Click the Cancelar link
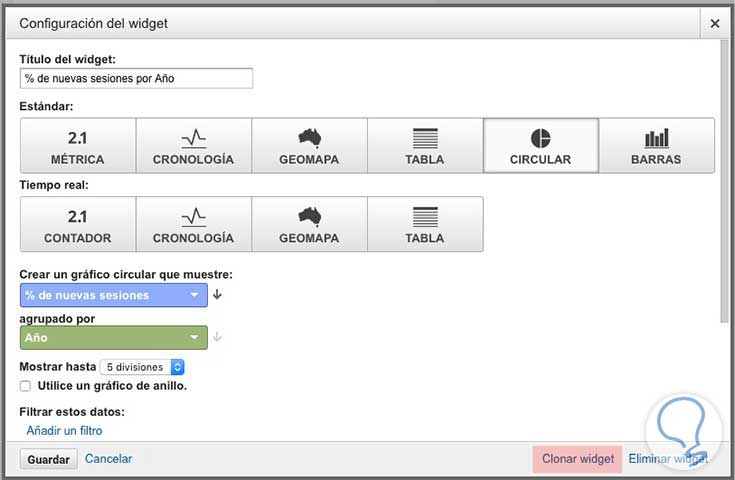 (x=108, y=459)
